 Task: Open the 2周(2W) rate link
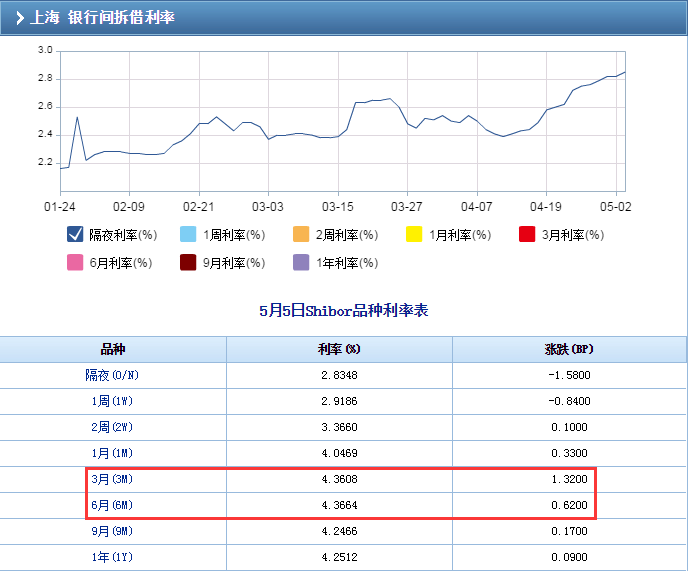112,427
